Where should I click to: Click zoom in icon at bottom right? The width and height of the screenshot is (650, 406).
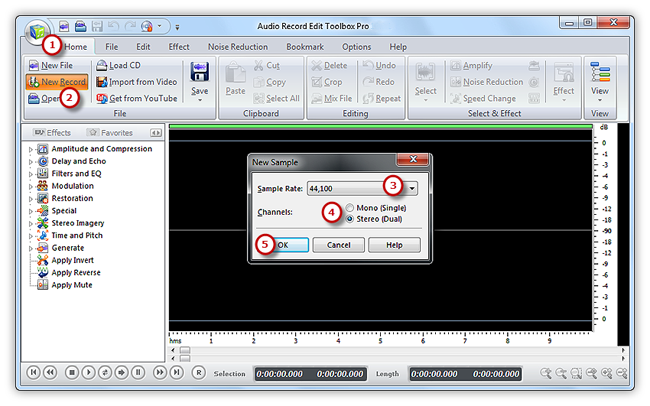[546, 373]
